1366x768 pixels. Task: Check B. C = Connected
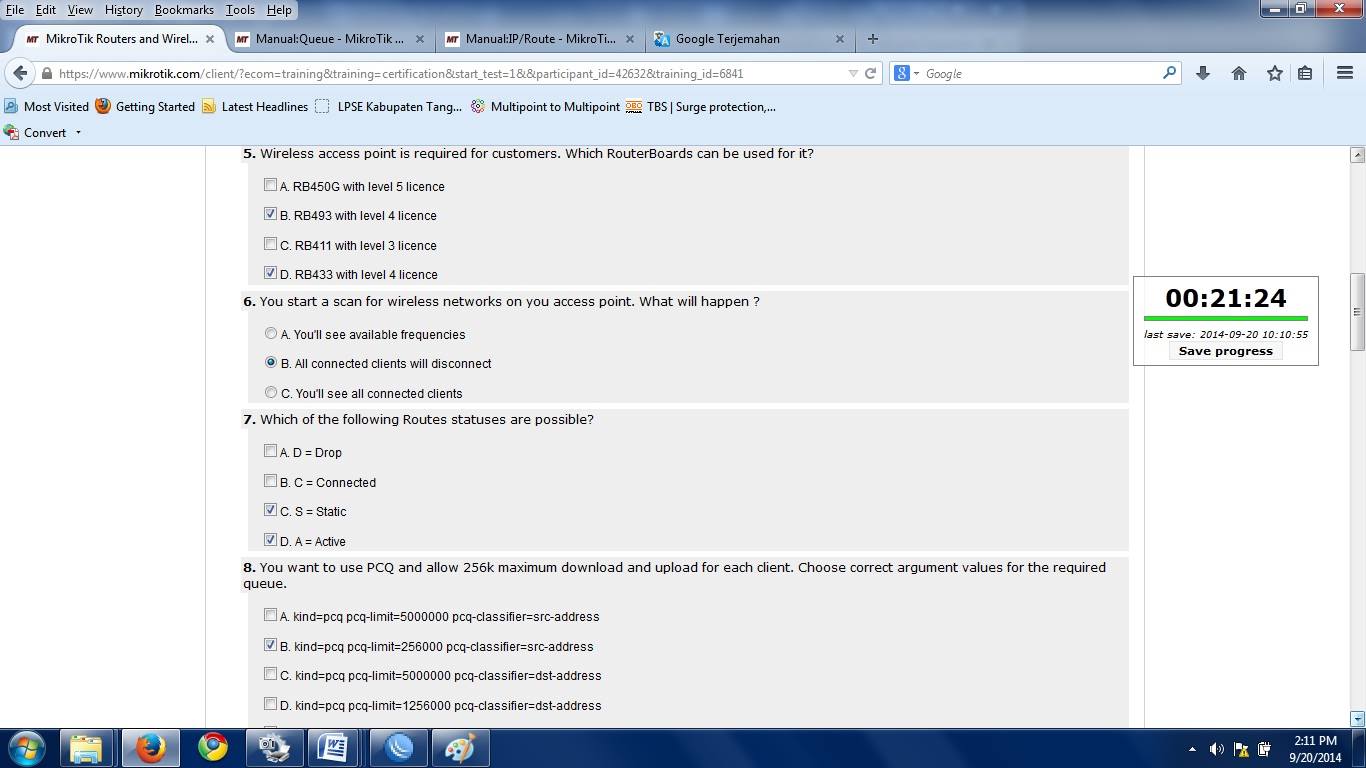[x=271, y=481]
